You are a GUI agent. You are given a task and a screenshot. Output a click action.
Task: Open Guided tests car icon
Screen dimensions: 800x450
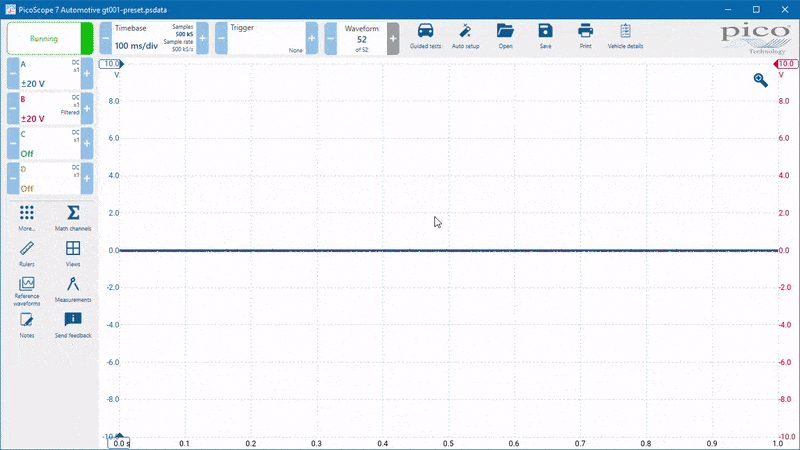click(426, 36)
